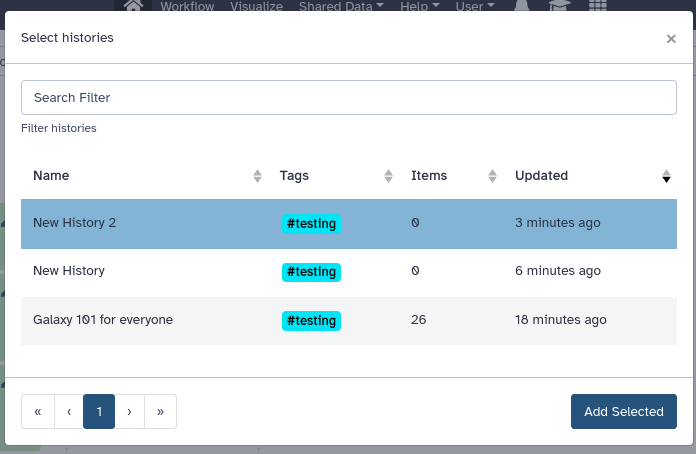This screenshot has width=696, height=454.
Task: Click '6 minutes ago' updated cell
Action: coord(558,271)
